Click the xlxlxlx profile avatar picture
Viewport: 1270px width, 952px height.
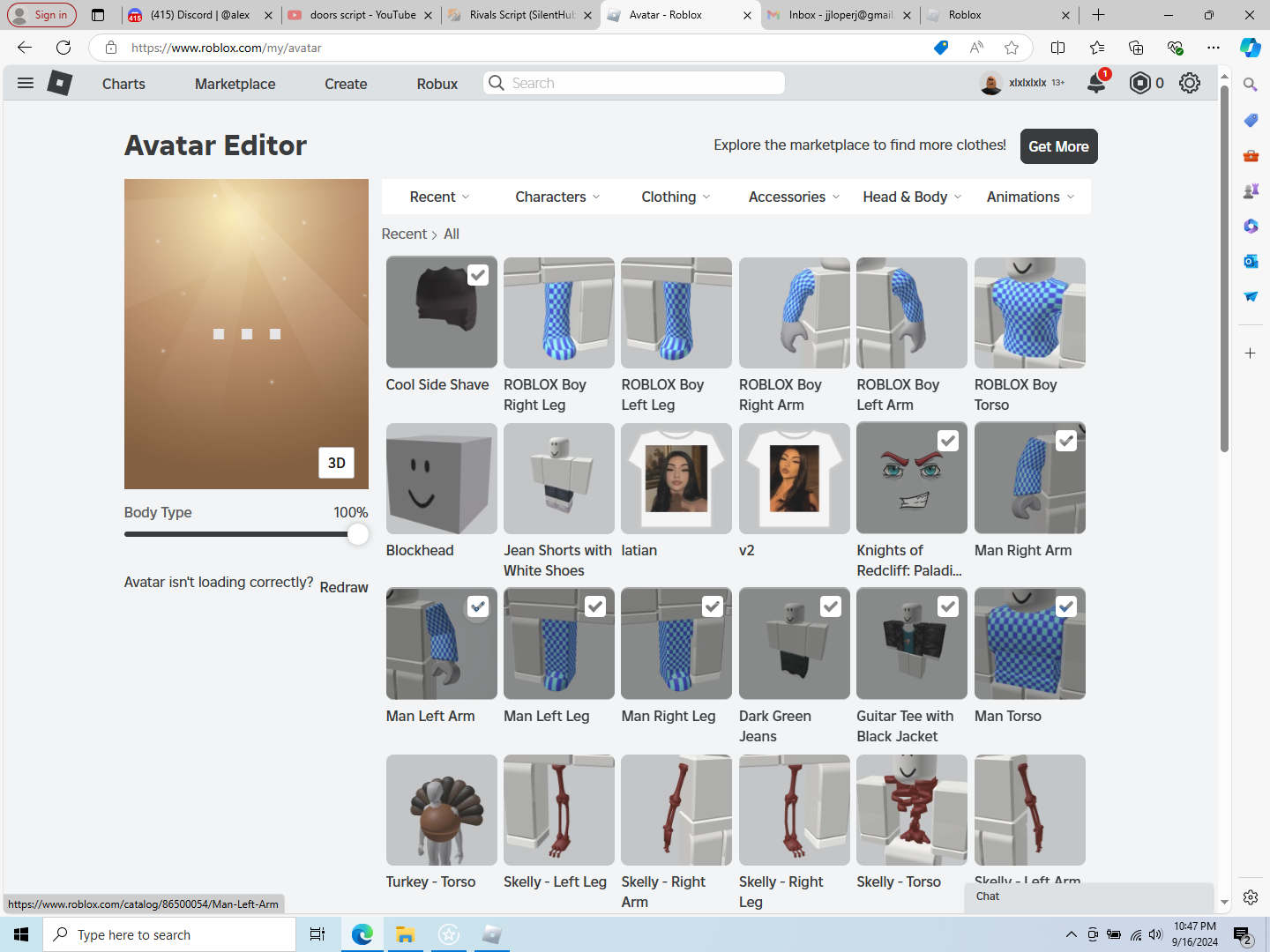pos(991,83)
